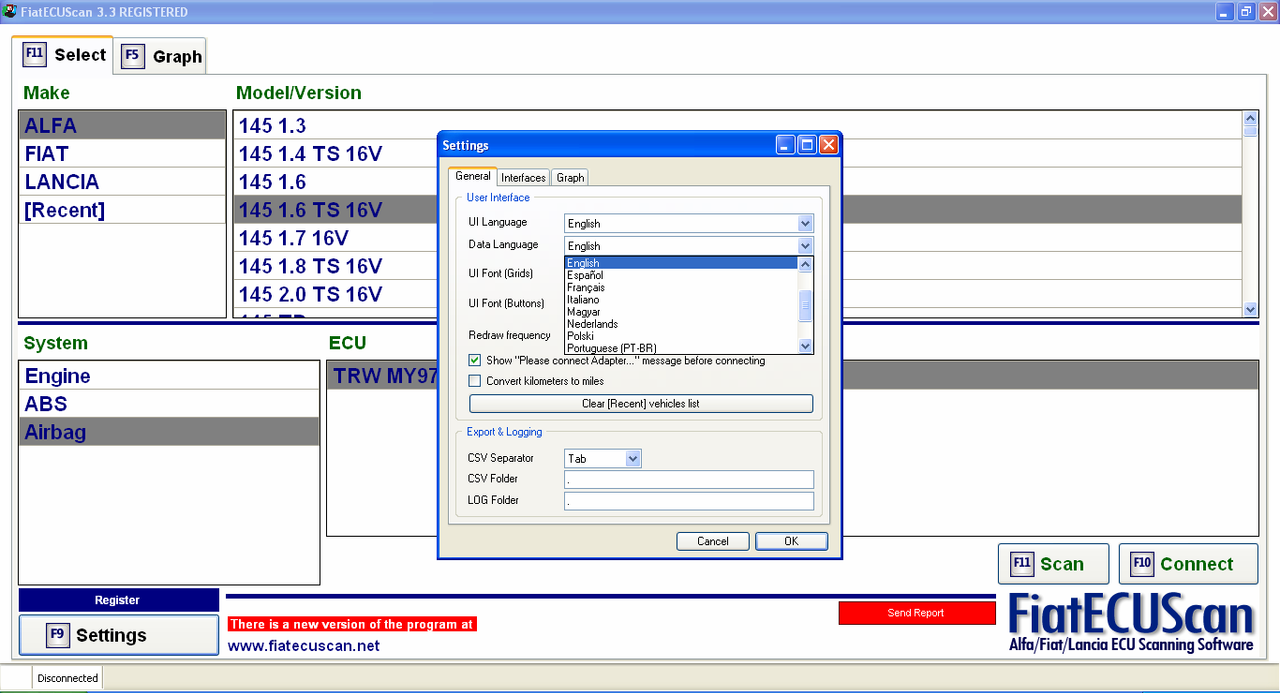Image resolution: width=1280 pixels, height=693 pixels.
Task: Select FIAT make
Action: 122,153
